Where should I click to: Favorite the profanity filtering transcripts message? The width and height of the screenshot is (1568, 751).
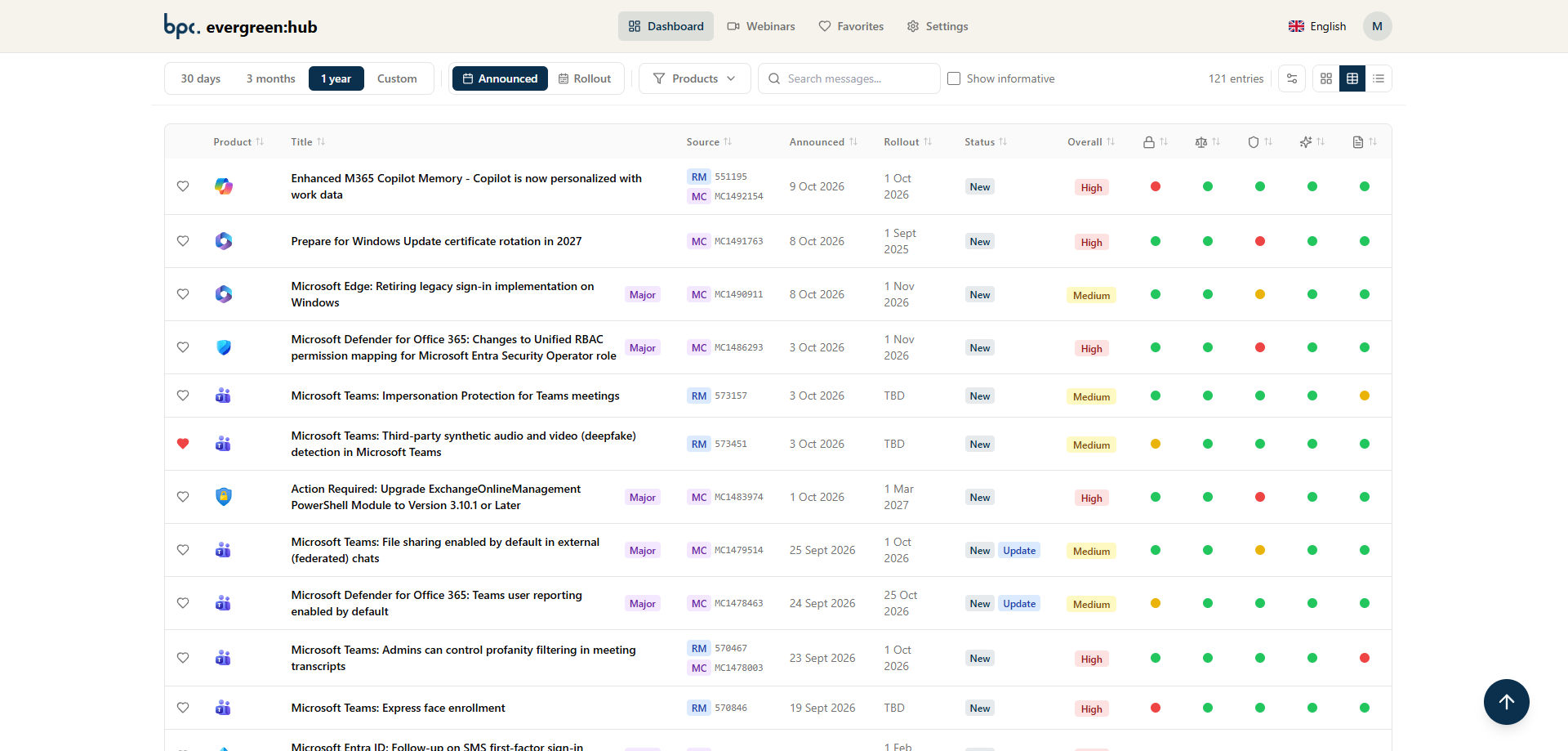coord(183,658)
